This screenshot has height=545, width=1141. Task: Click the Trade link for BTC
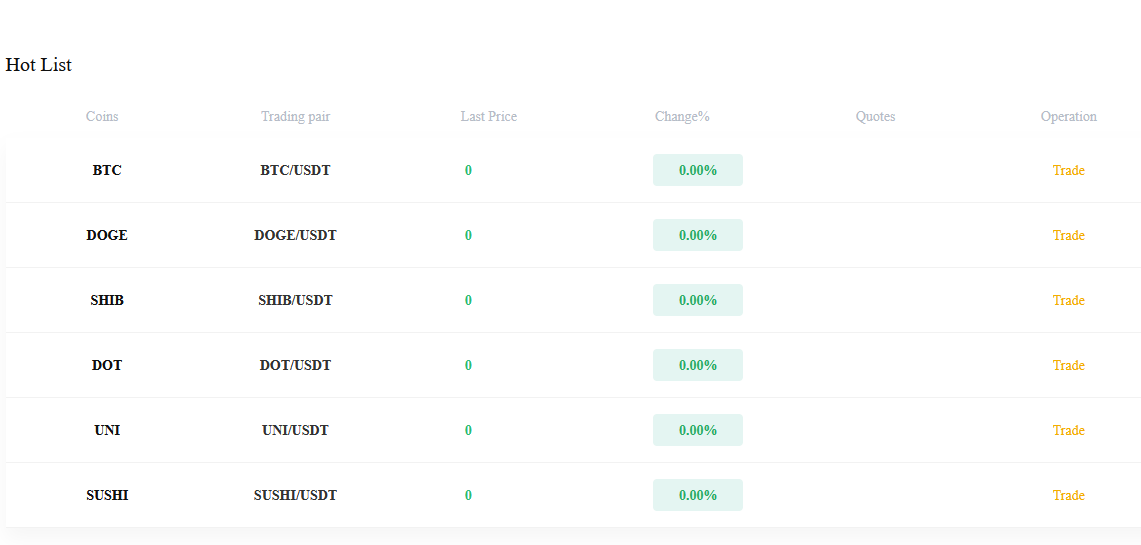point(1068,170)
